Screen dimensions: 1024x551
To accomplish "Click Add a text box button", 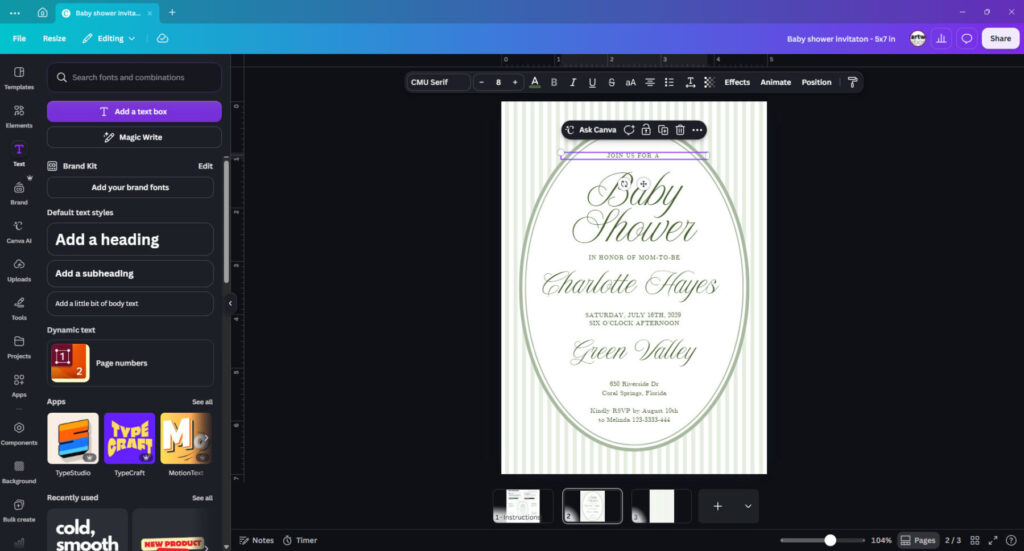I will [135, 112].
